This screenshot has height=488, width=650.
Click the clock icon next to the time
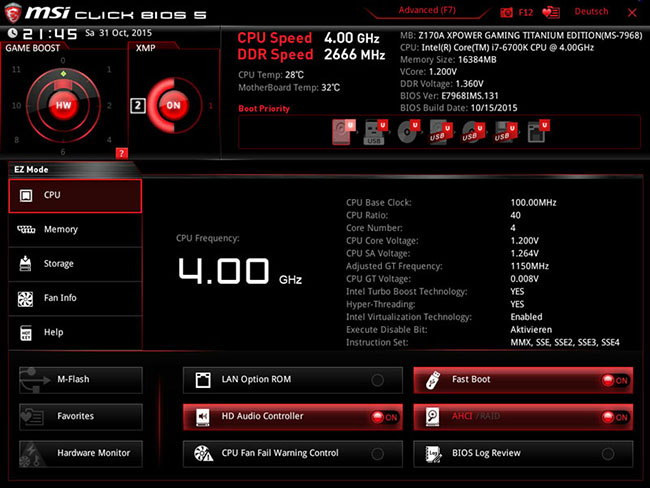(12, 33)
